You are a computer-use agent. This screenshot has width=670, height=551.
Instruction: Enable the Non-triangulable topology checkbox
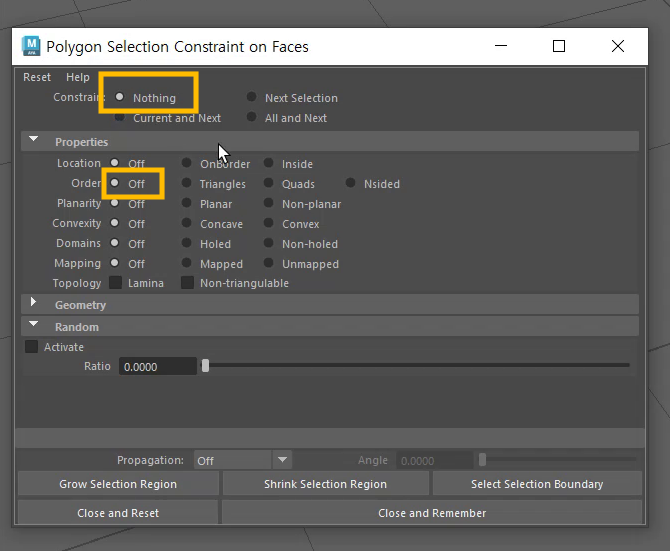tap(187, 283)
